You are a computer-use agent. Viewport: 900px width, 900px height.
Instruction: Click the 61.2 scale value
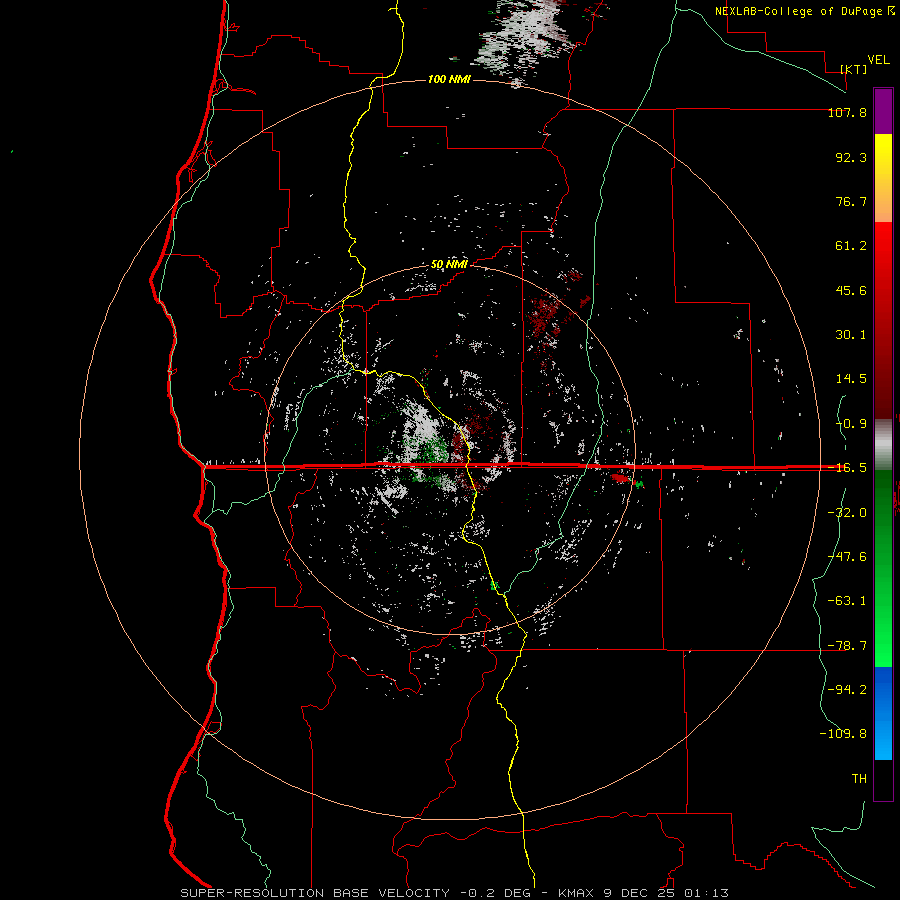[851, 246]
